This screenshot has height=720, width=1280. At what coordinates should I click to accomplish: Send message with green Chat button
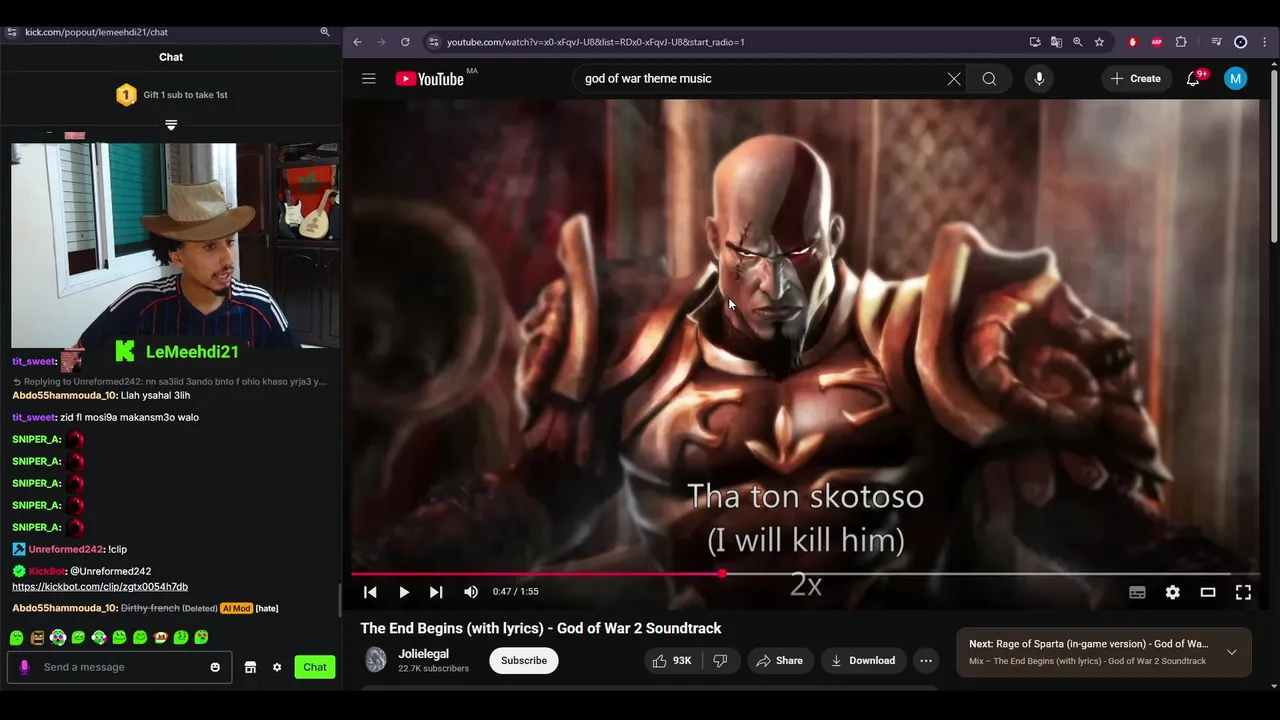[315, 667]
